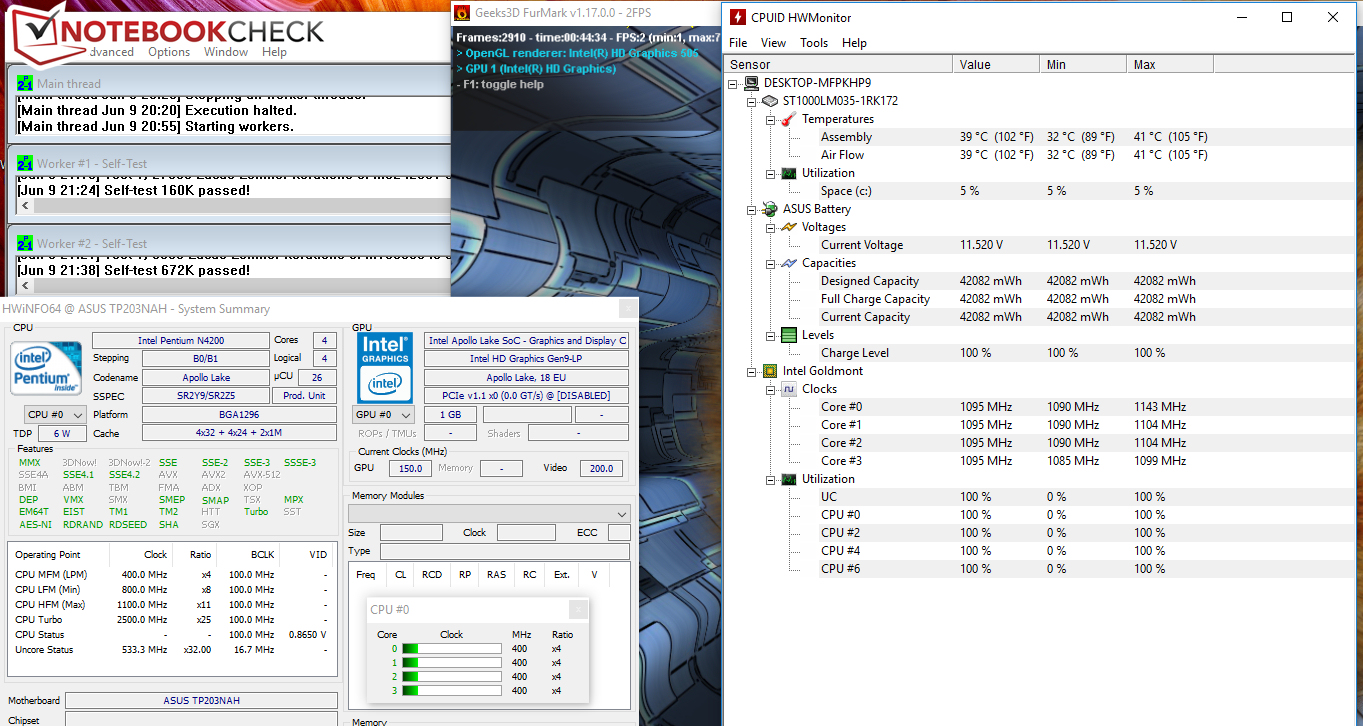Viewport: 1363px width, 726px height.
Task: Click the Clocks square-wave icon
Action: 789,389
